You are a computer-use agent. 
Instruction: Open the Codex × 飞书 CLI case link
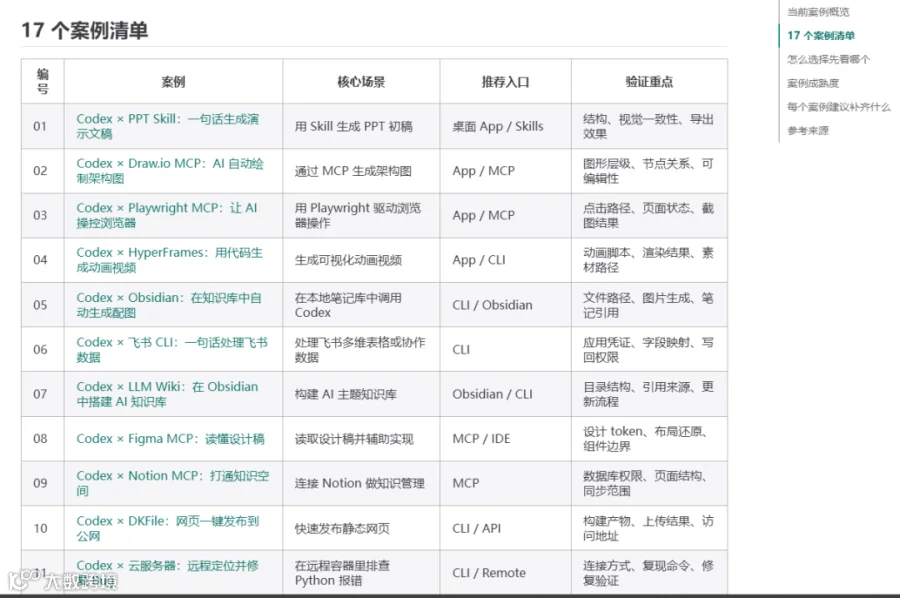(x=172, y=350)
